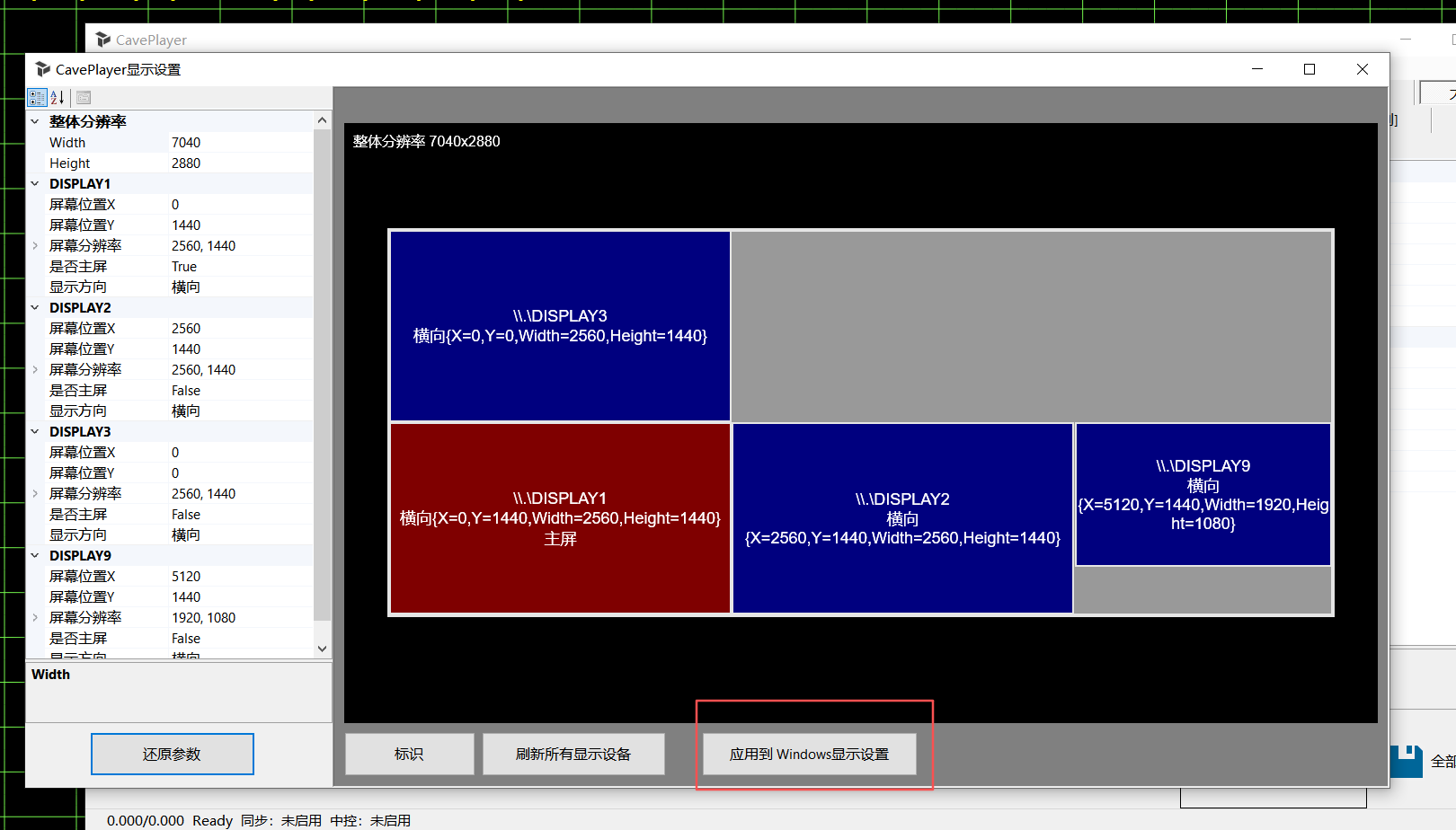Viewport: 1456px width, 830px height.
Task: Collapse the DISPLAY9 property group
Action: 34,555
